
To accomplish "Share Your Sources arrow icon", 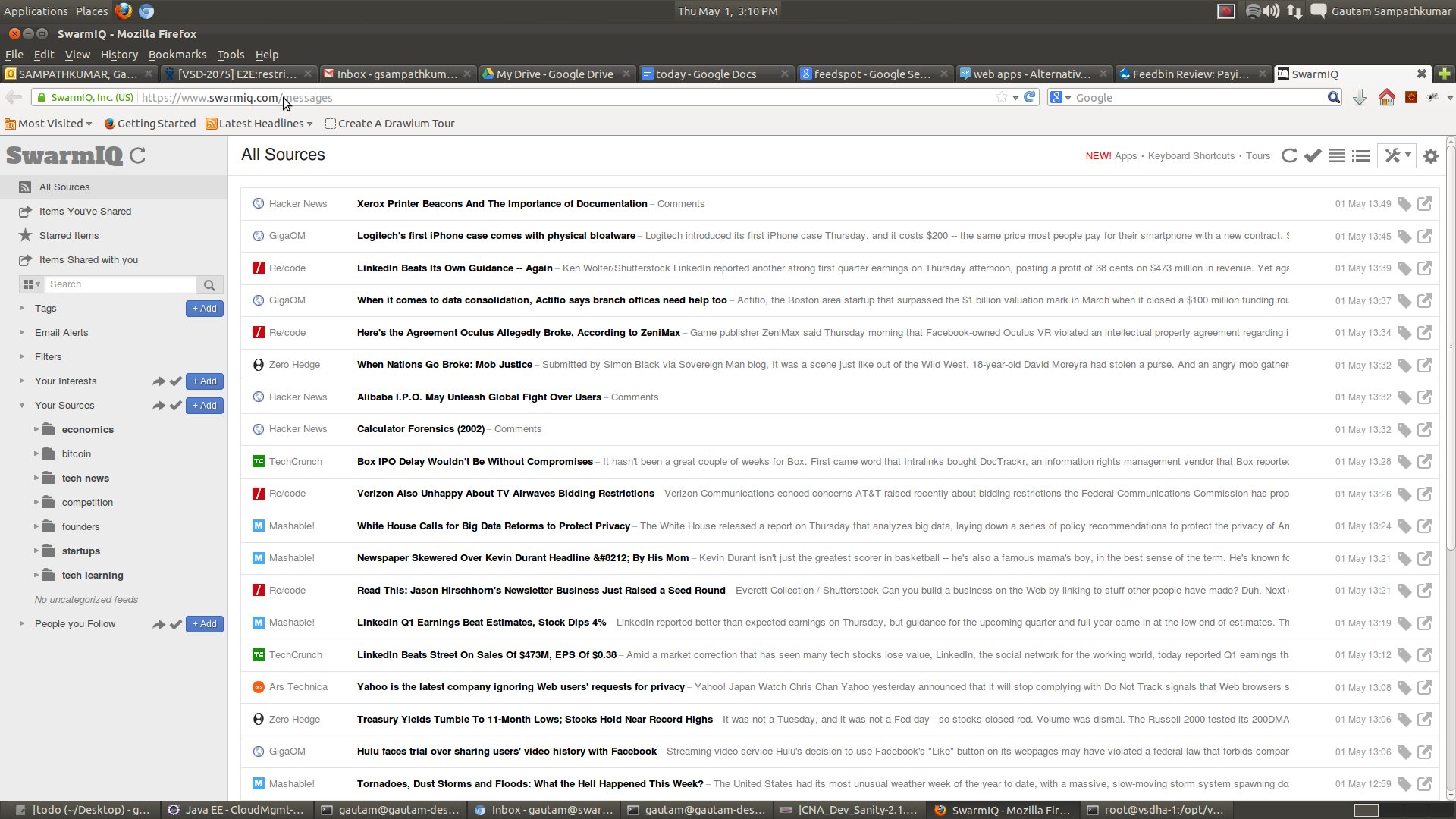I will (x=158, y=406).
